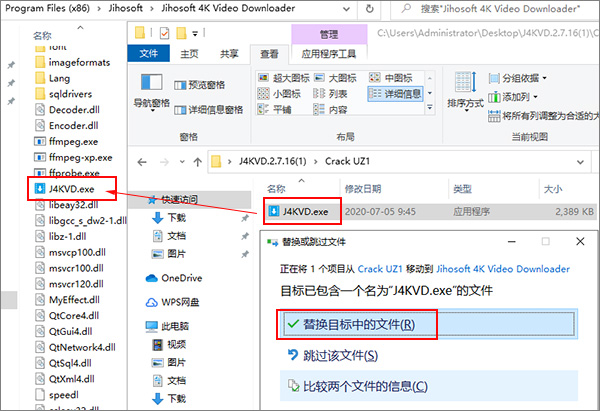Click the 管理 contextual tab header
This screenshot has height=411, width=600.
click(x=329, y=34)
